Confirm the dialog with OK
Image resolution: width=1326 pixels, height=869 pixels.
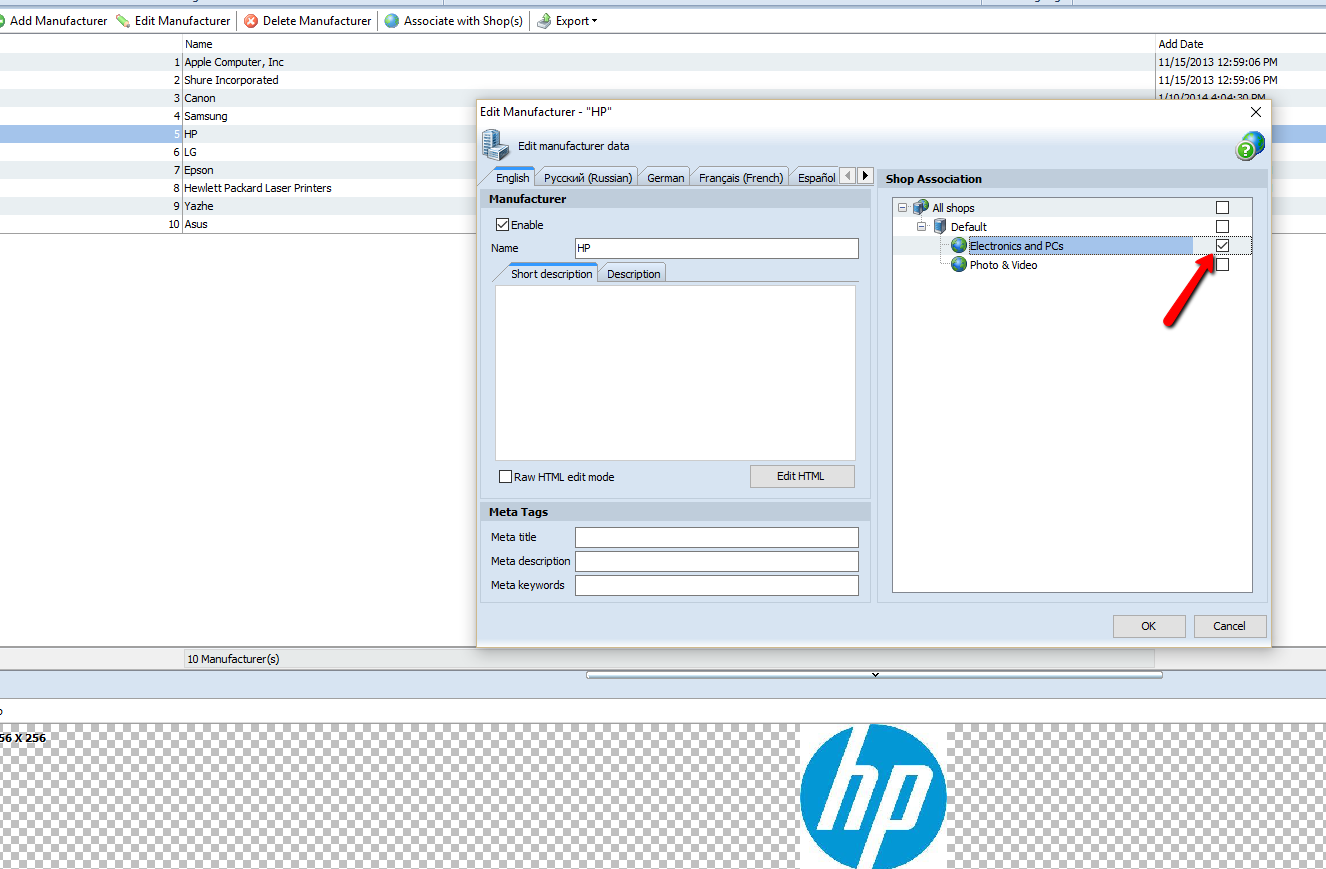[x=1148, y=626]
